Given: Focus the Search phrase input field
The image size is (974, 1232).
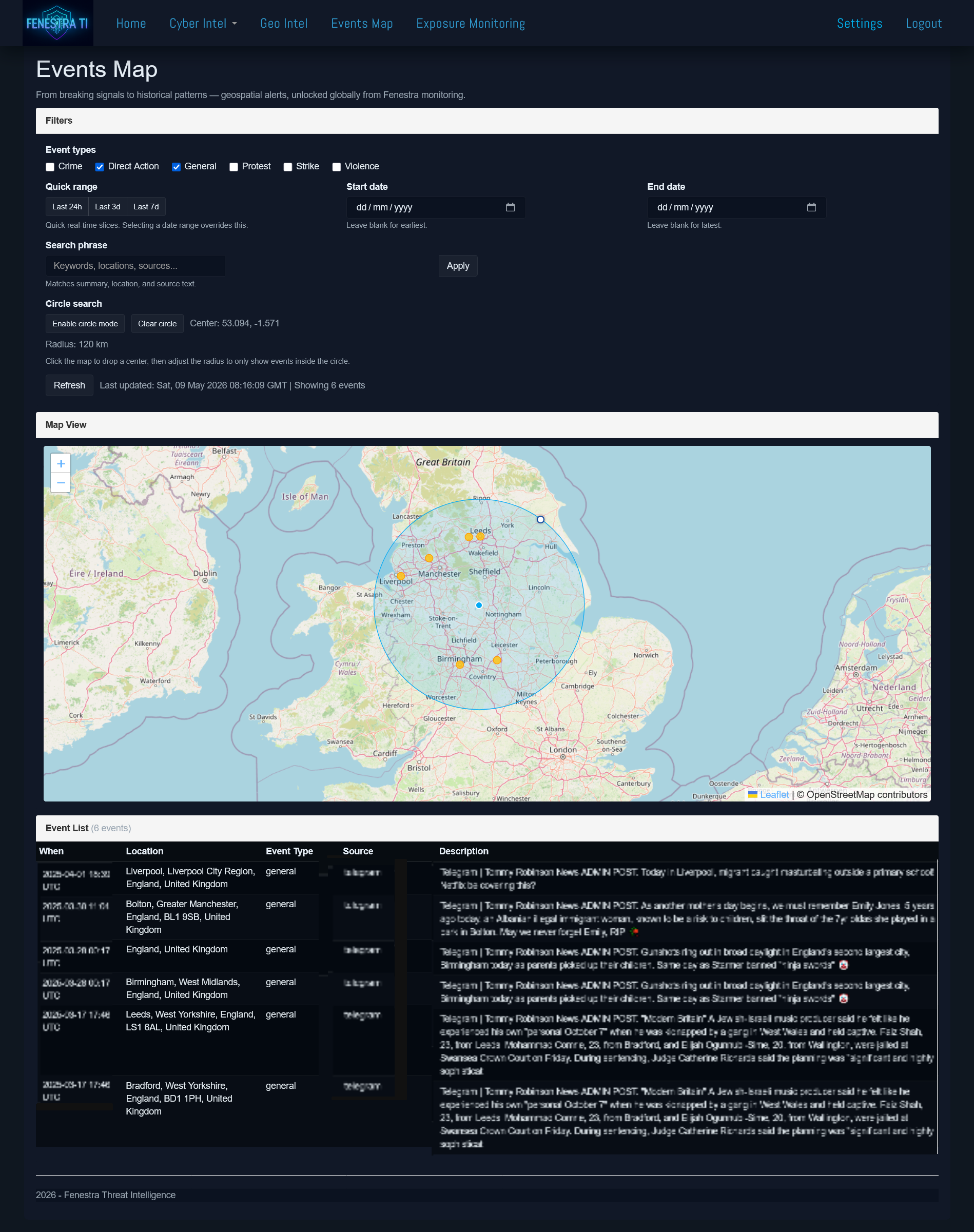Looking at the screenshot, I should click(x=135, y=266).
